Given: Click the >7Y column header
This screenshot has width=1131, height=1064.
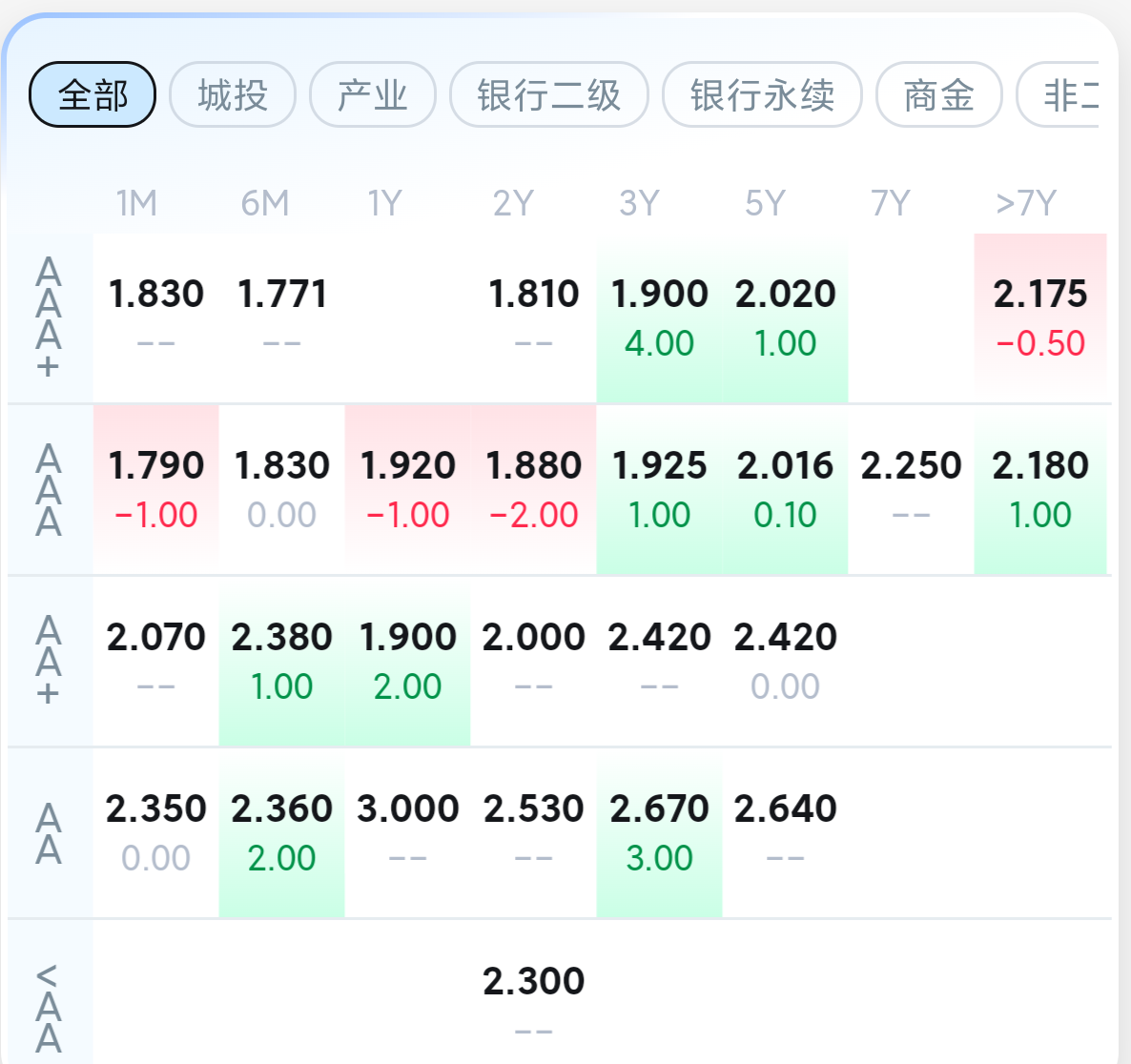Looking at the screenshot, I should coord(1023,202).
